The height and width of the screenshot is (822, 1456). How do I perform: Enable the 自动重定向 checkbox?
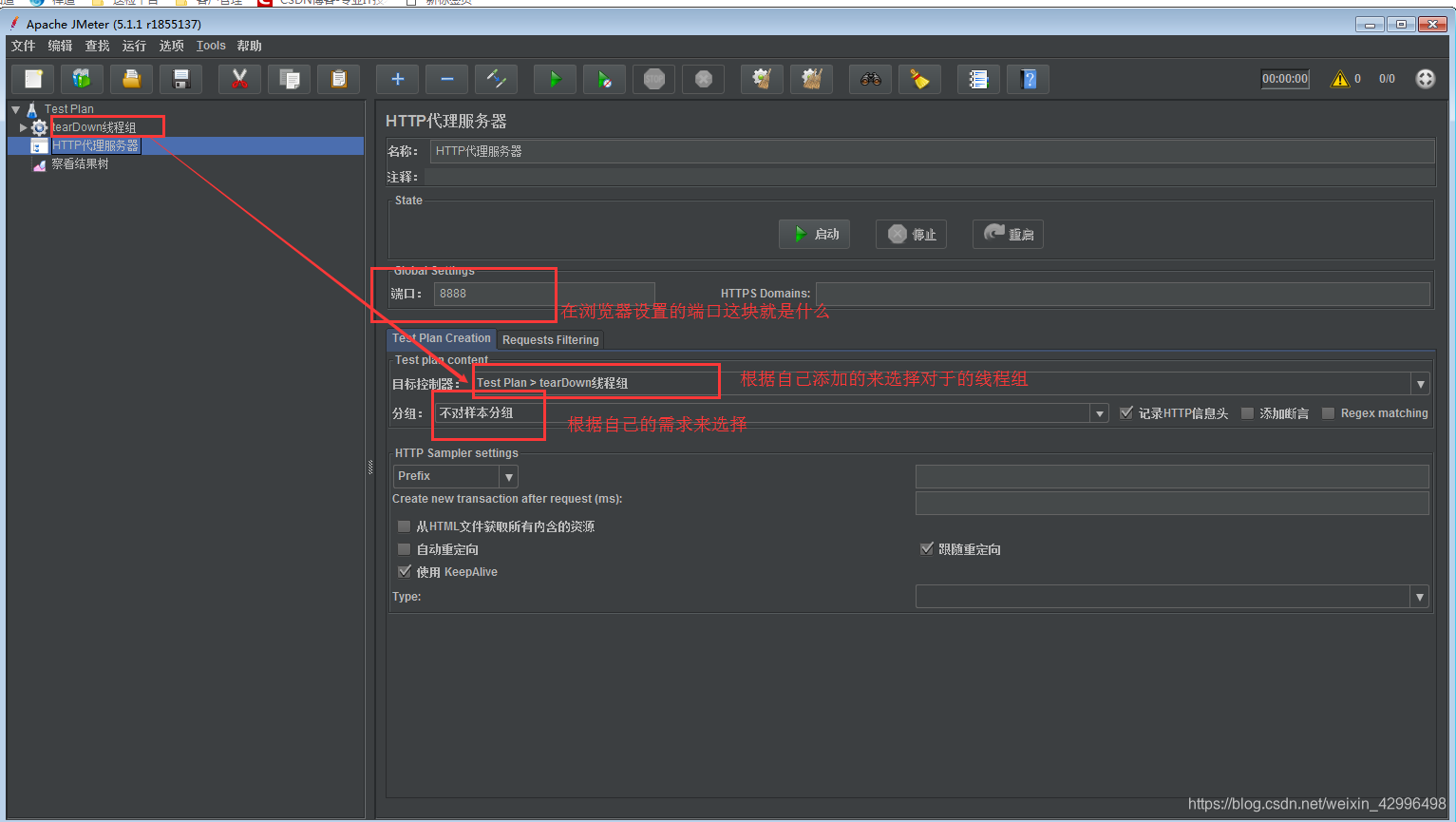coord(405,549)
